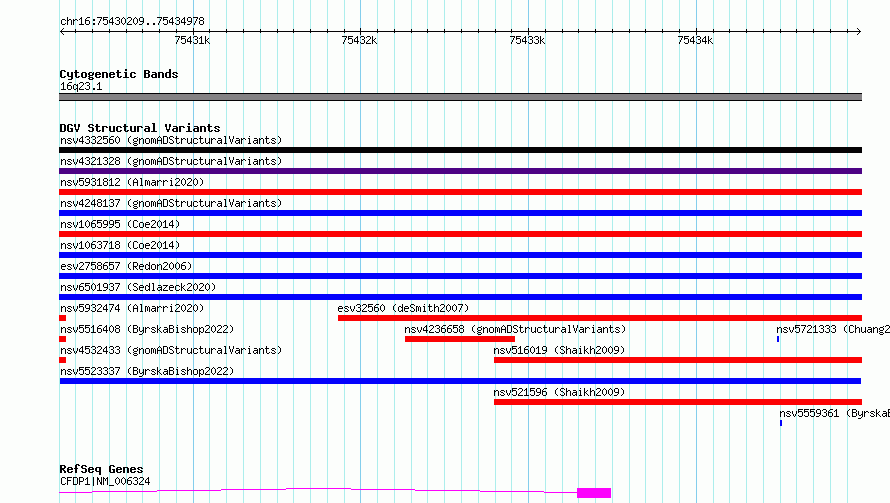Image resolution: width=890 pixels, height=503 pixels.
Task: Click the right arrowhead of the coordinate ruler
Action: pyautogui.click(x=859, y=31)
